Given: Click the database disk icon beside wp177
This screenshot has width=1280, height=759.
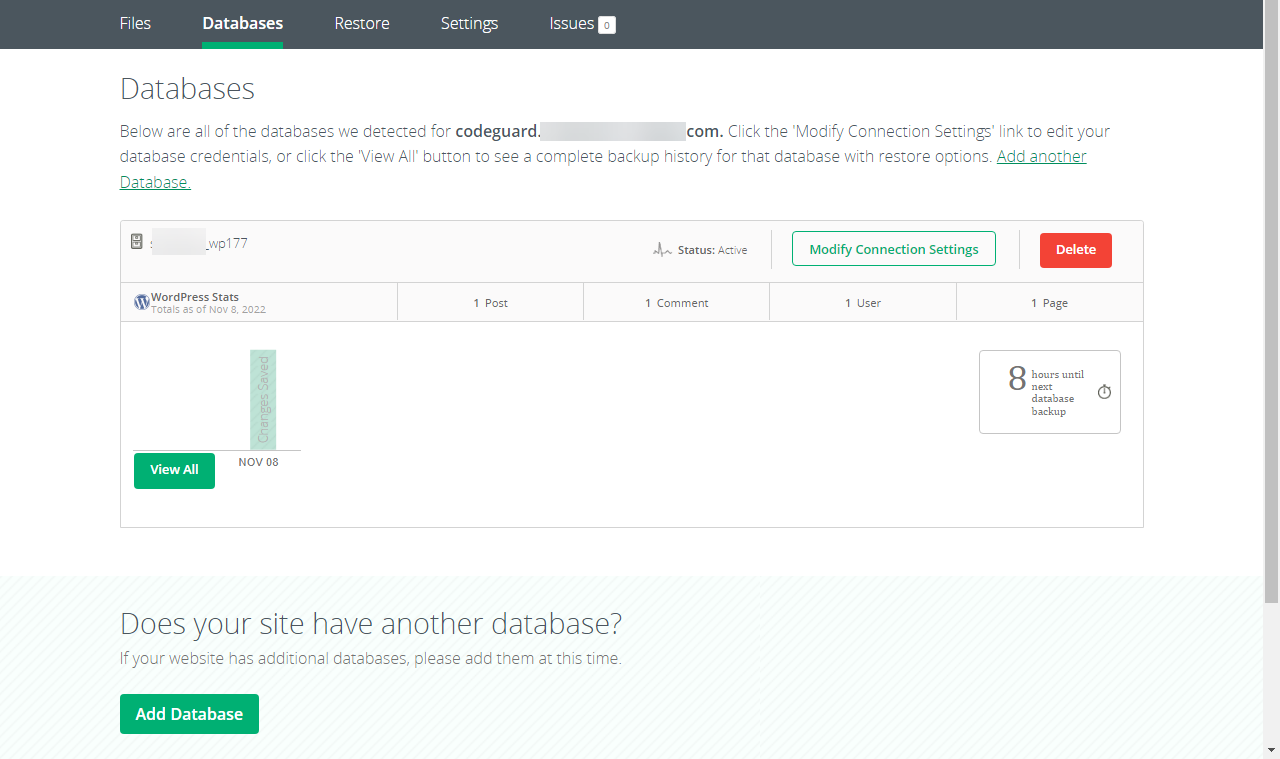Looking at the screenshot, I should click(x=137, y=240).
